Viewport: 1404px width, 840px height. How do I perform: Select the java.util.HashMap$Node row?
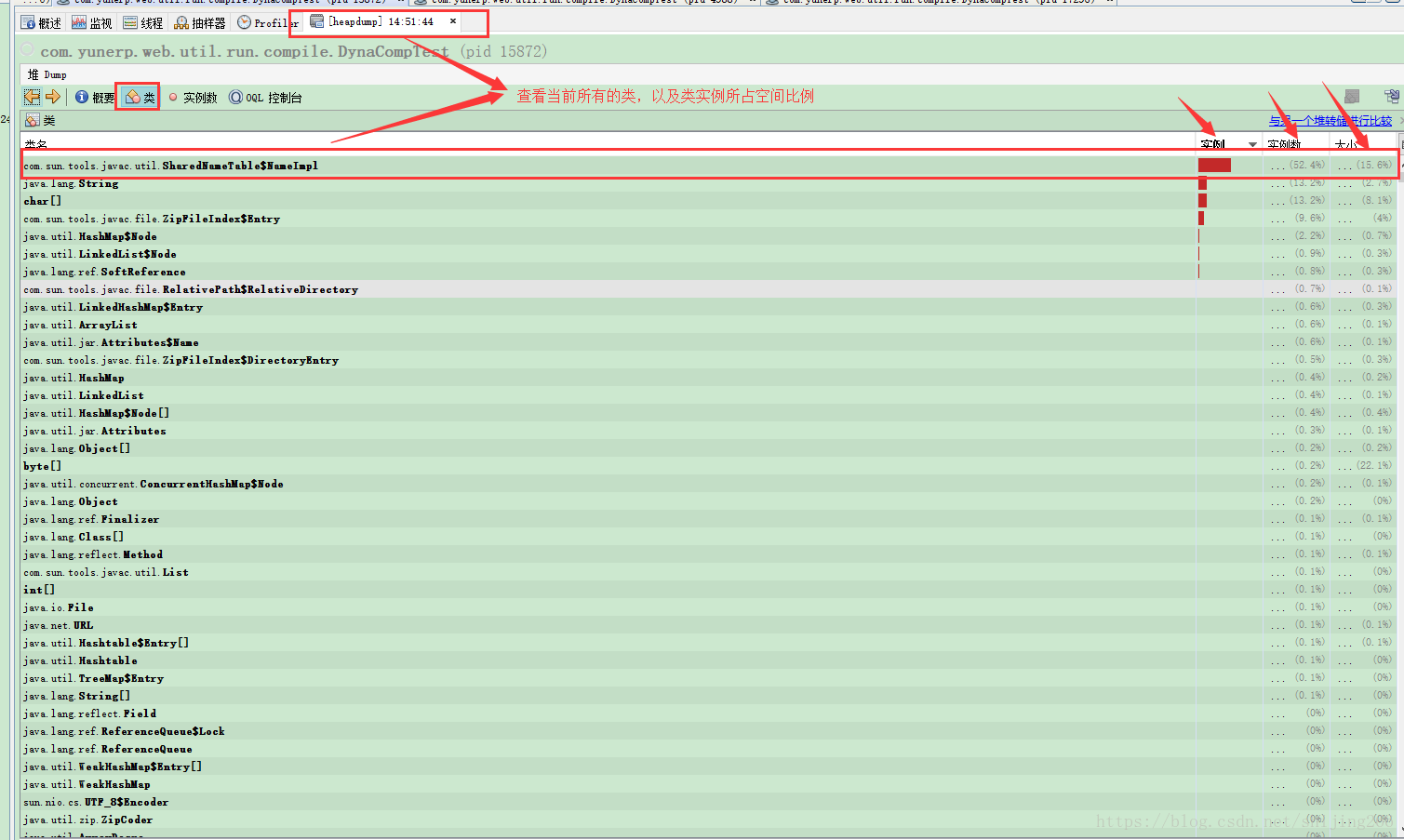pyautogui.click(x=710, y=236)
